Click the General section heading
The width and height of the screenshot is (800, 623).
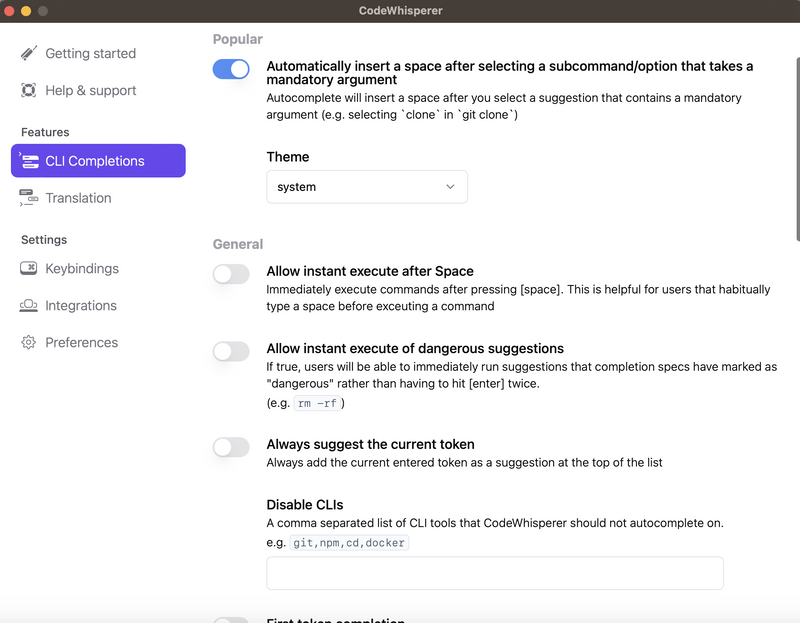(x=238, y=244)
